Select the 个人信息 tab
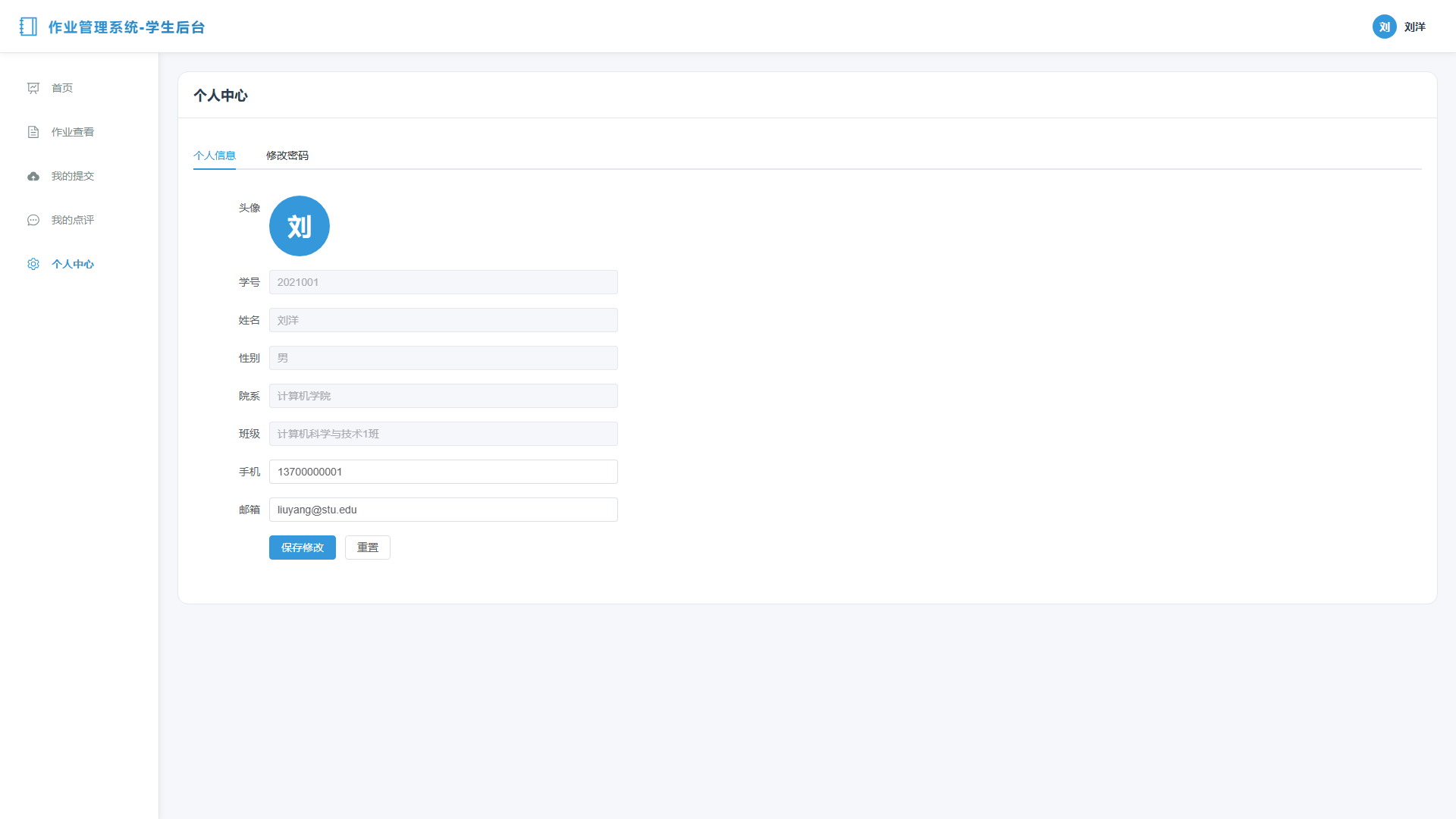The image size is (1456, 819). point(215,155)
